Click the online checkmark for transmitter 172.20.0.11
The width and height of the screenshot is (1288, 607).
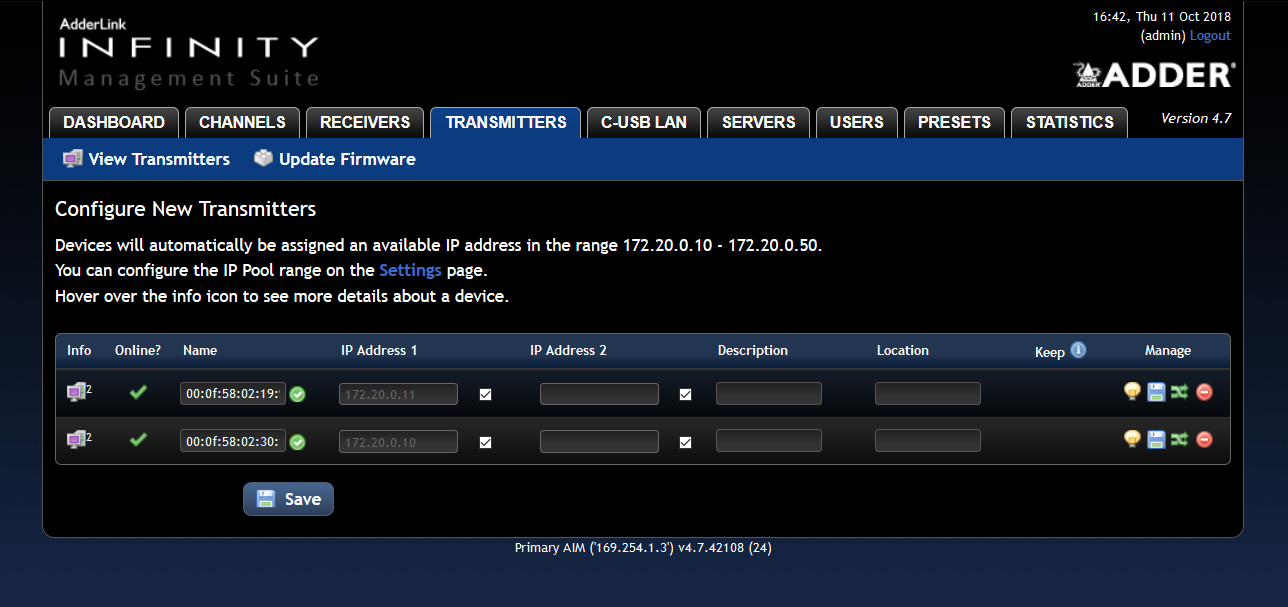(x=138, y=393)
